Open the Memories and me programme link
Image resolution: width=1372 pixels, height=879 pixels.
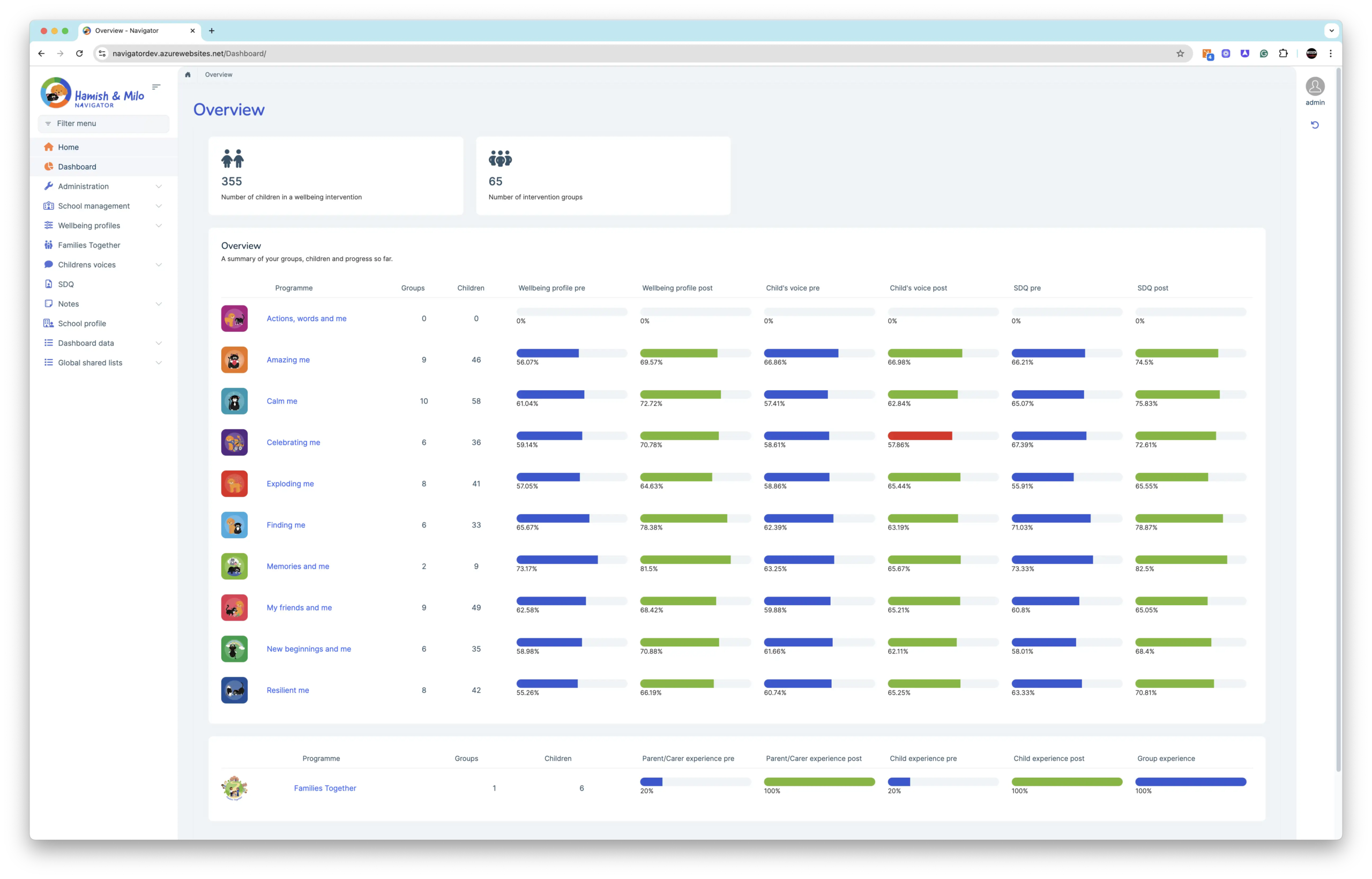(x=297, y=566)
